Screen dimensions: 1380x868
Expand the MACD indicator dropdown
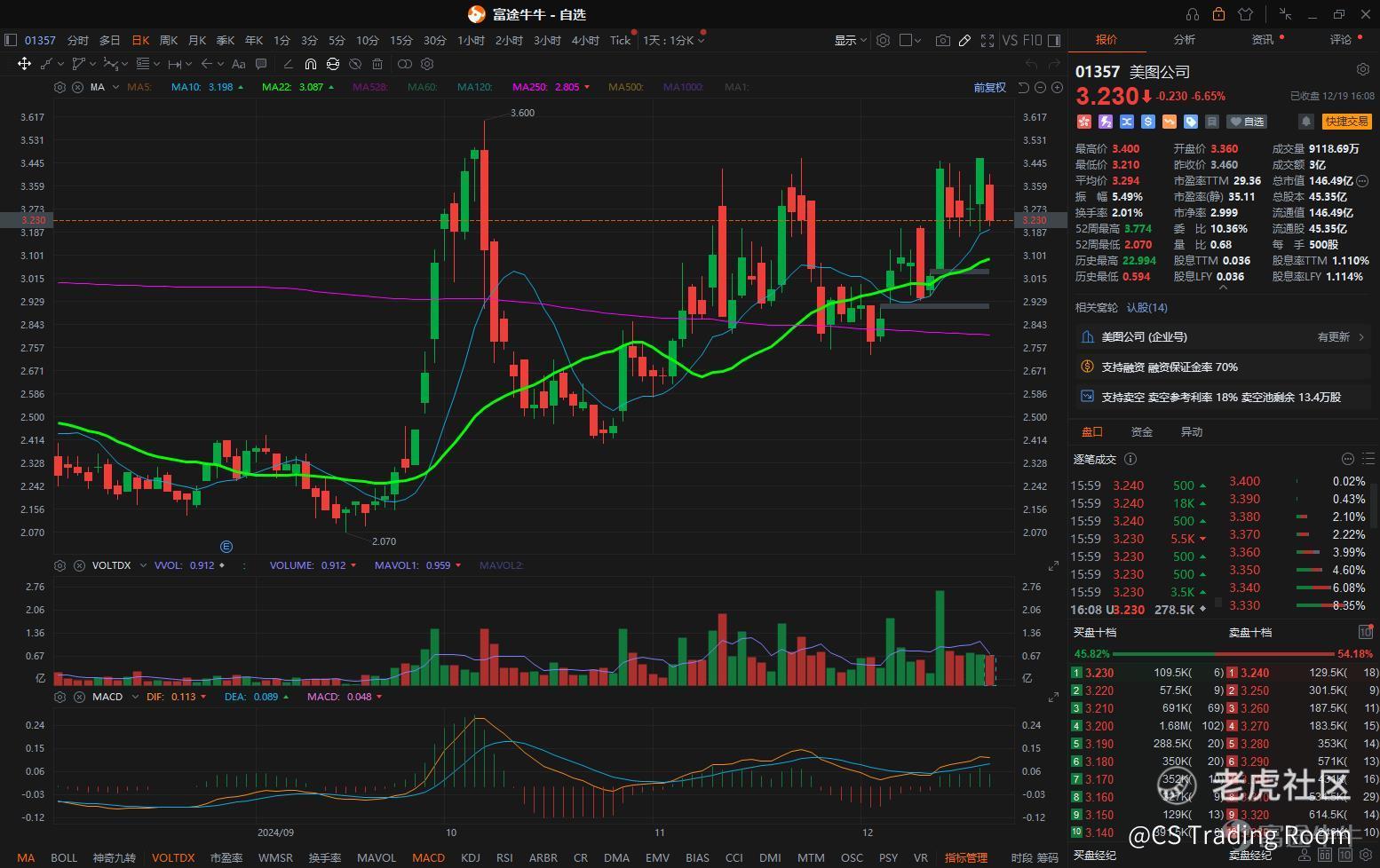coord(134,697)
